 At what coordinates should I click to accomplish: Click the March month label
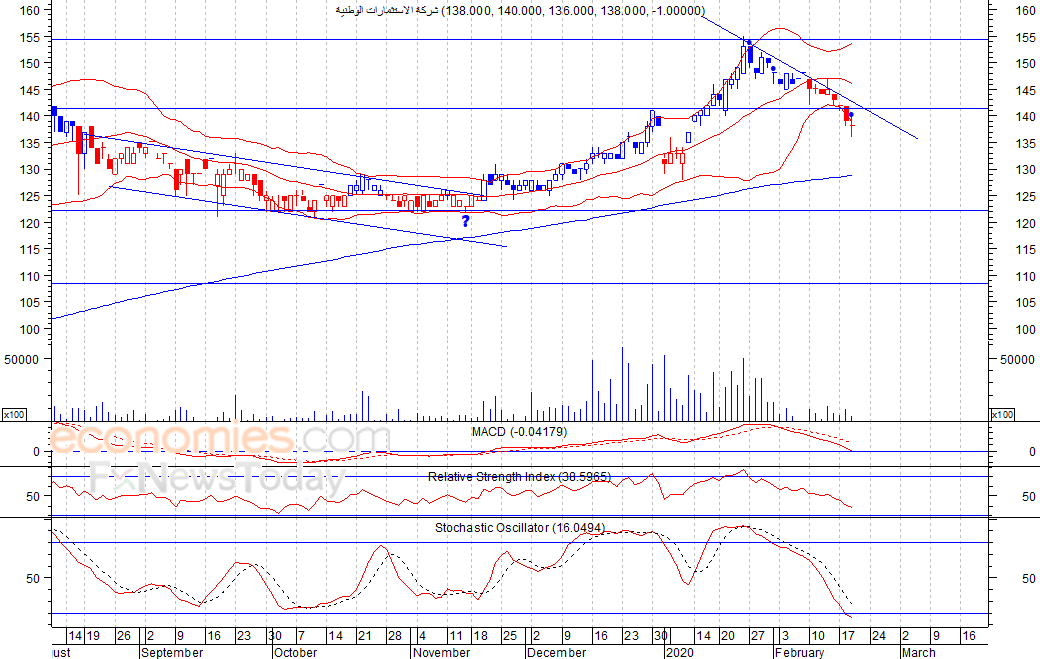click(919, 652)
